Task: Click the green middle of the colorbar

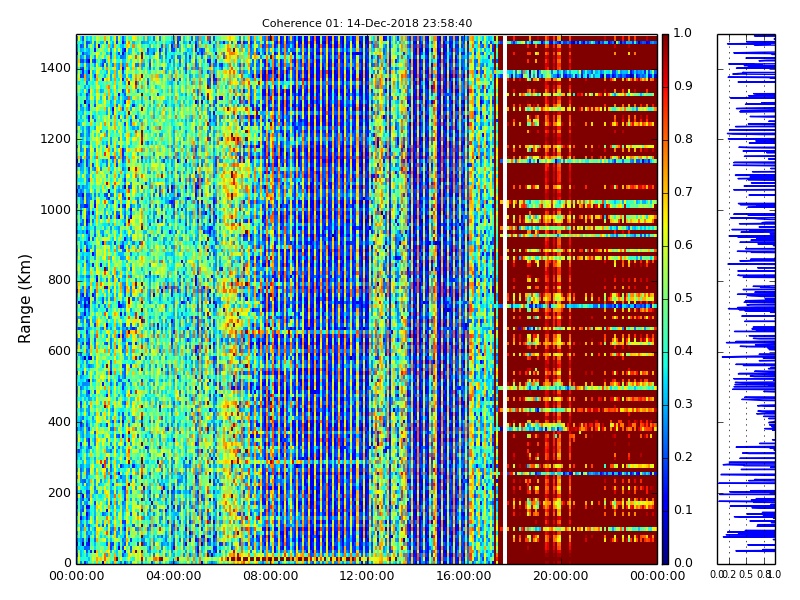Action: tap(665, 299)
